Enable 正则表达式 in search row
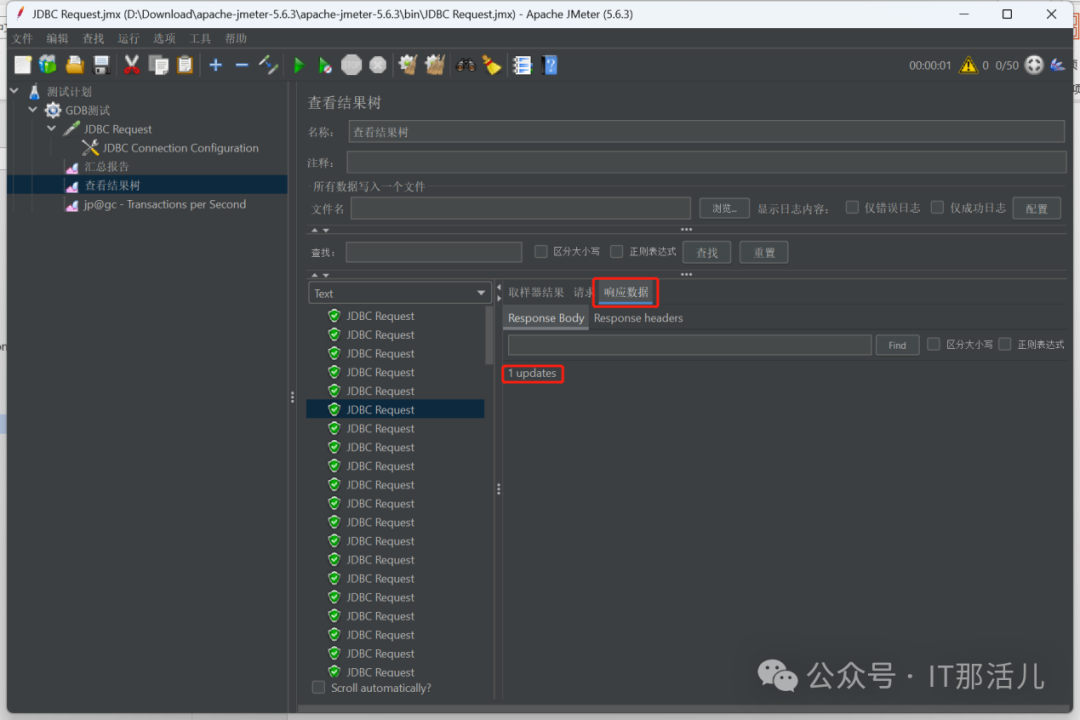1080x720 pixels. 616,251
